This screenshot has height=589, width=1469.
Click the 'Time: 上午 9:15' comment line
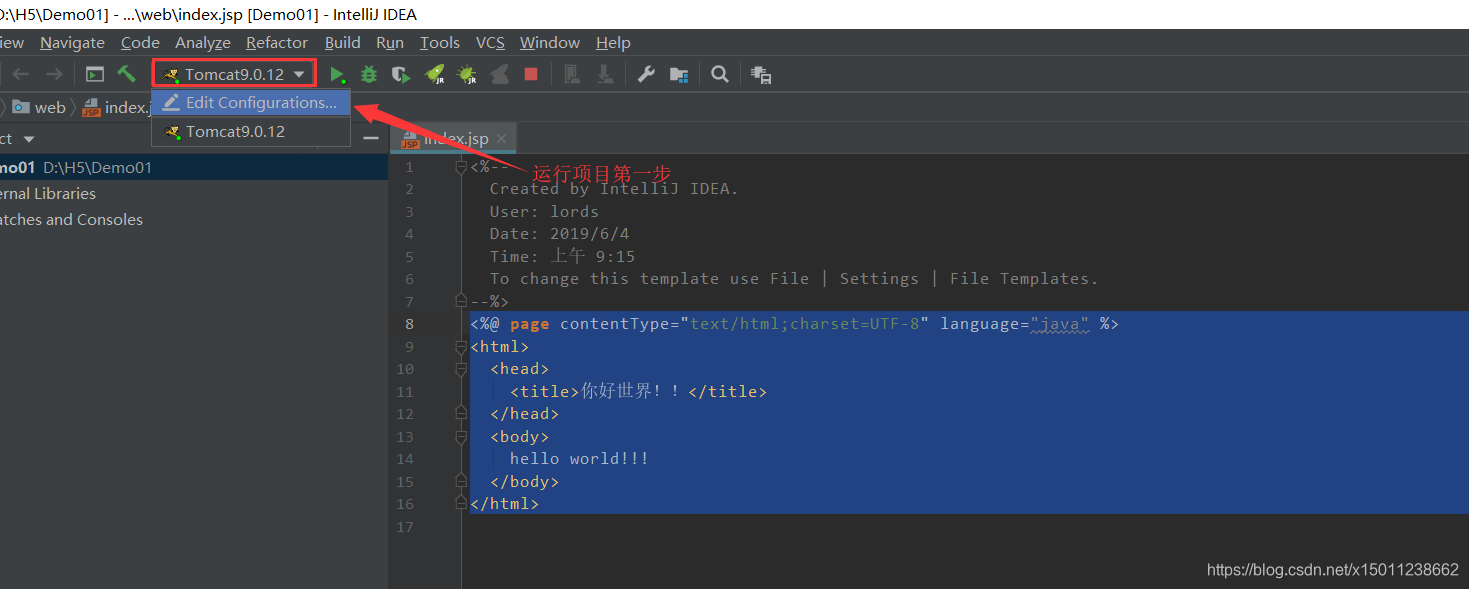click(562, 256)
